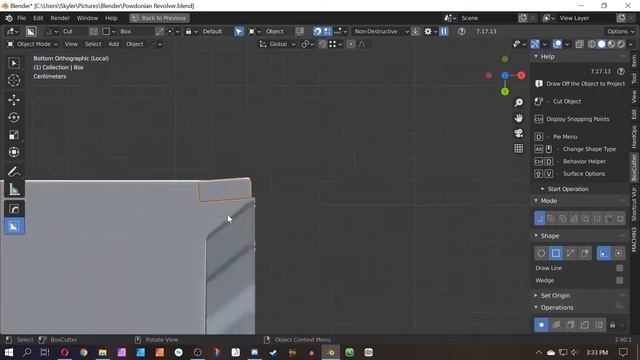Select the Custom shape icon
The width and height of the screenshot is (640, 360).
pos(585,253)
